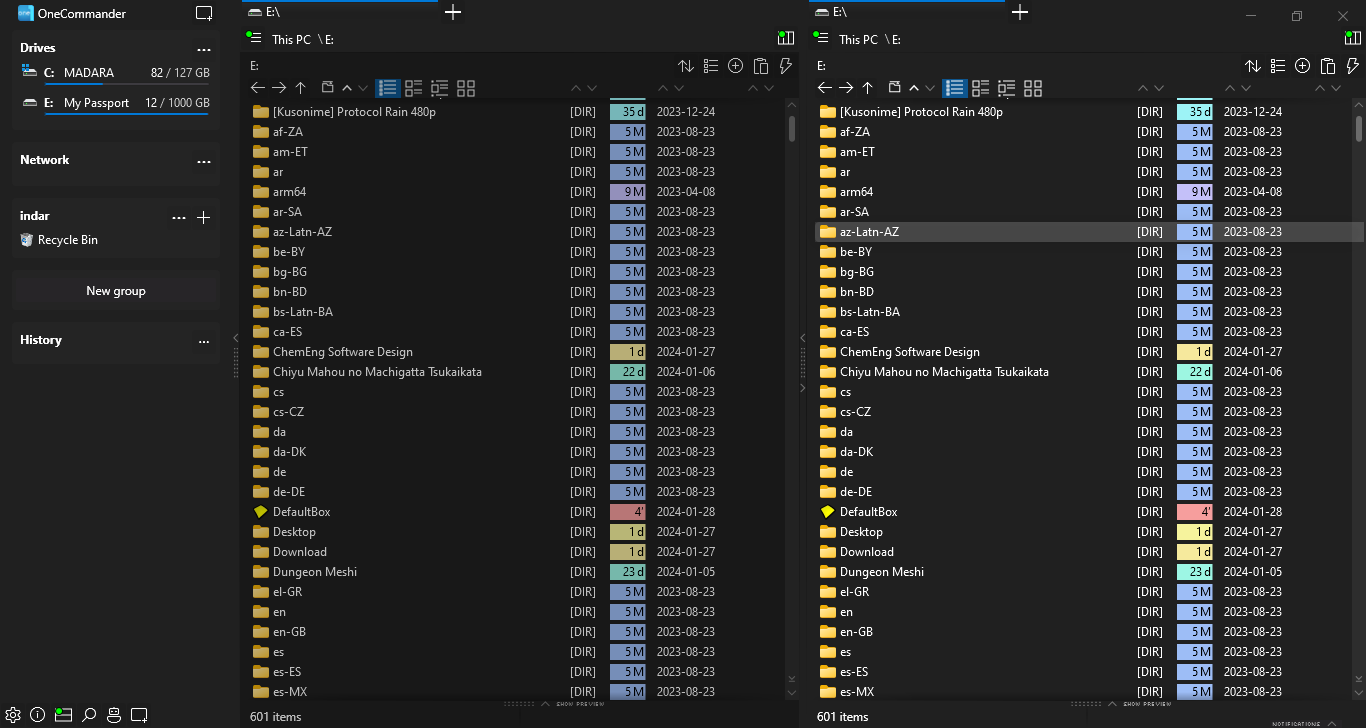Open the search magnifier in the status bar
This screenshot has width=1366, height=728.
coord(89,715)
